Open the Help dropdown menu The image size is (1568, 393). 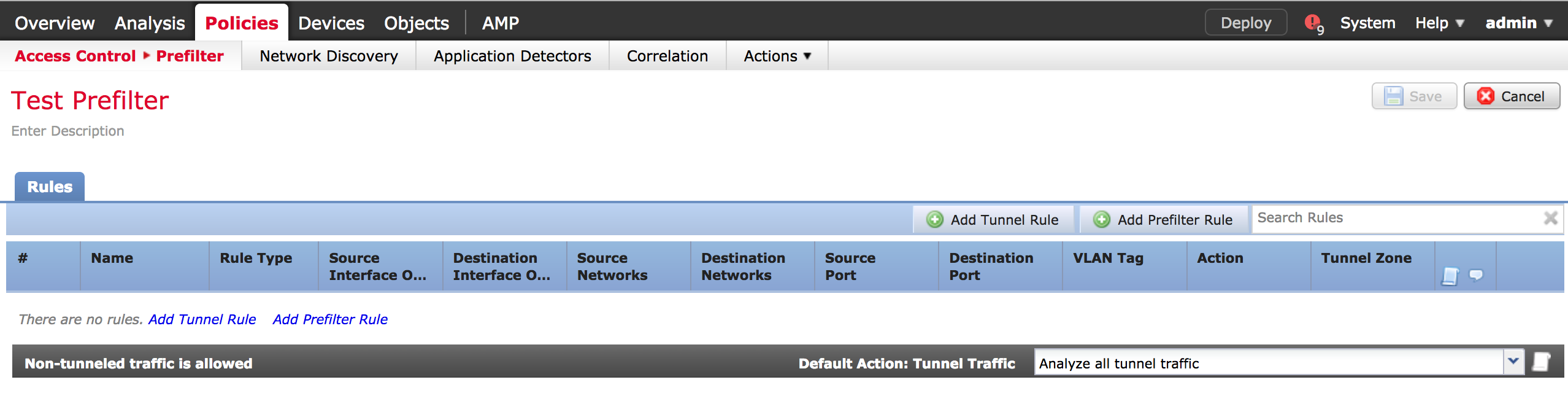1439,23
